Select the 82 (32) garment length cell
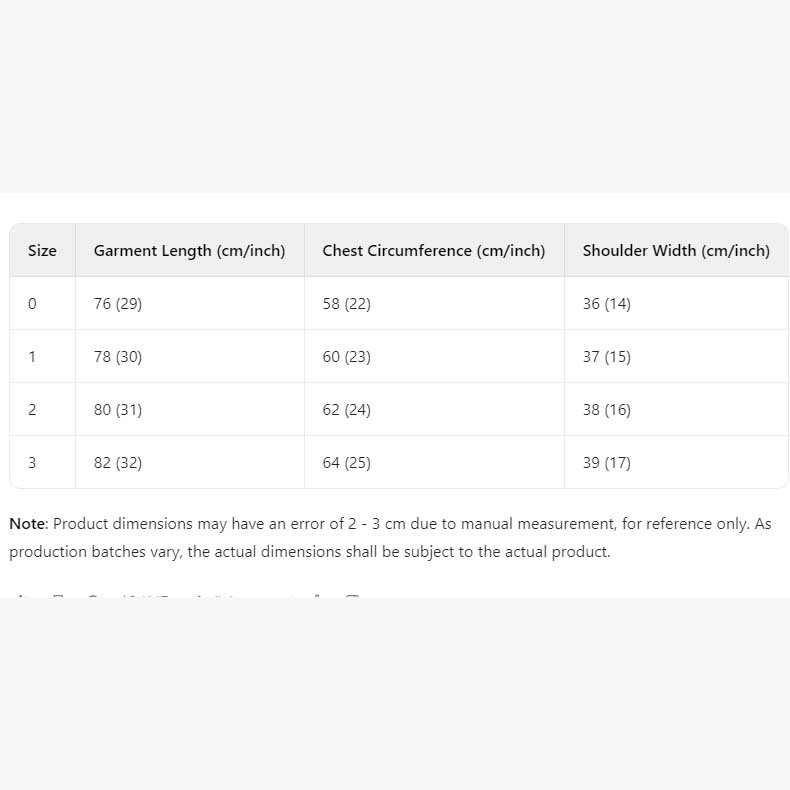 (118, 463)
